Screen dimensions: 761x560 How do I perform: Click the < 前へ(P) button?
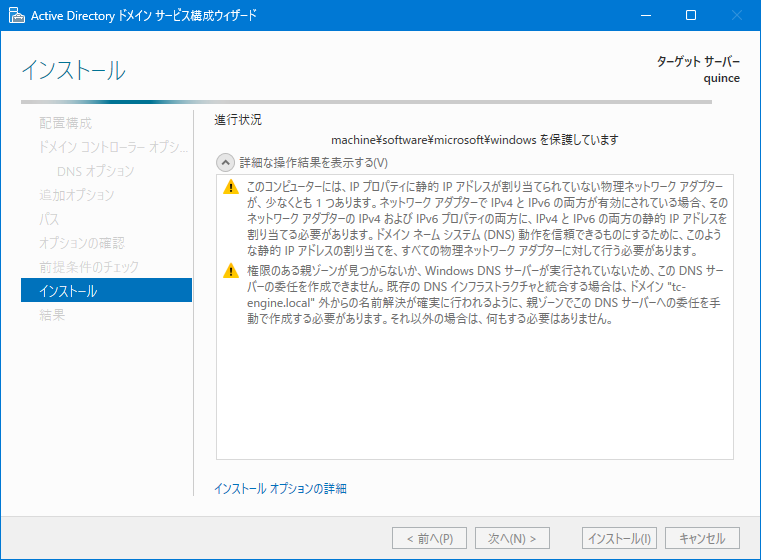[x=430, y=538]
